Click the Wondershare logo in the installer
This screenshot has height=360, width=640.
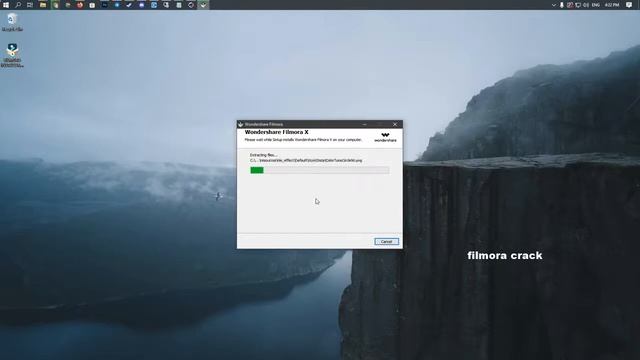385,137
